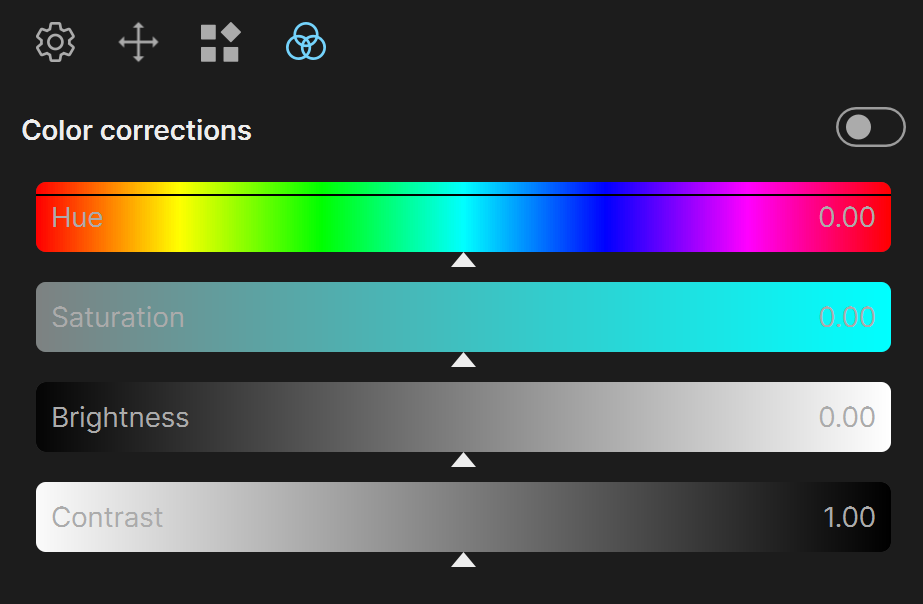Click the Brightness label text
Viewport: 923px width, 604px height.
[120, 419]
